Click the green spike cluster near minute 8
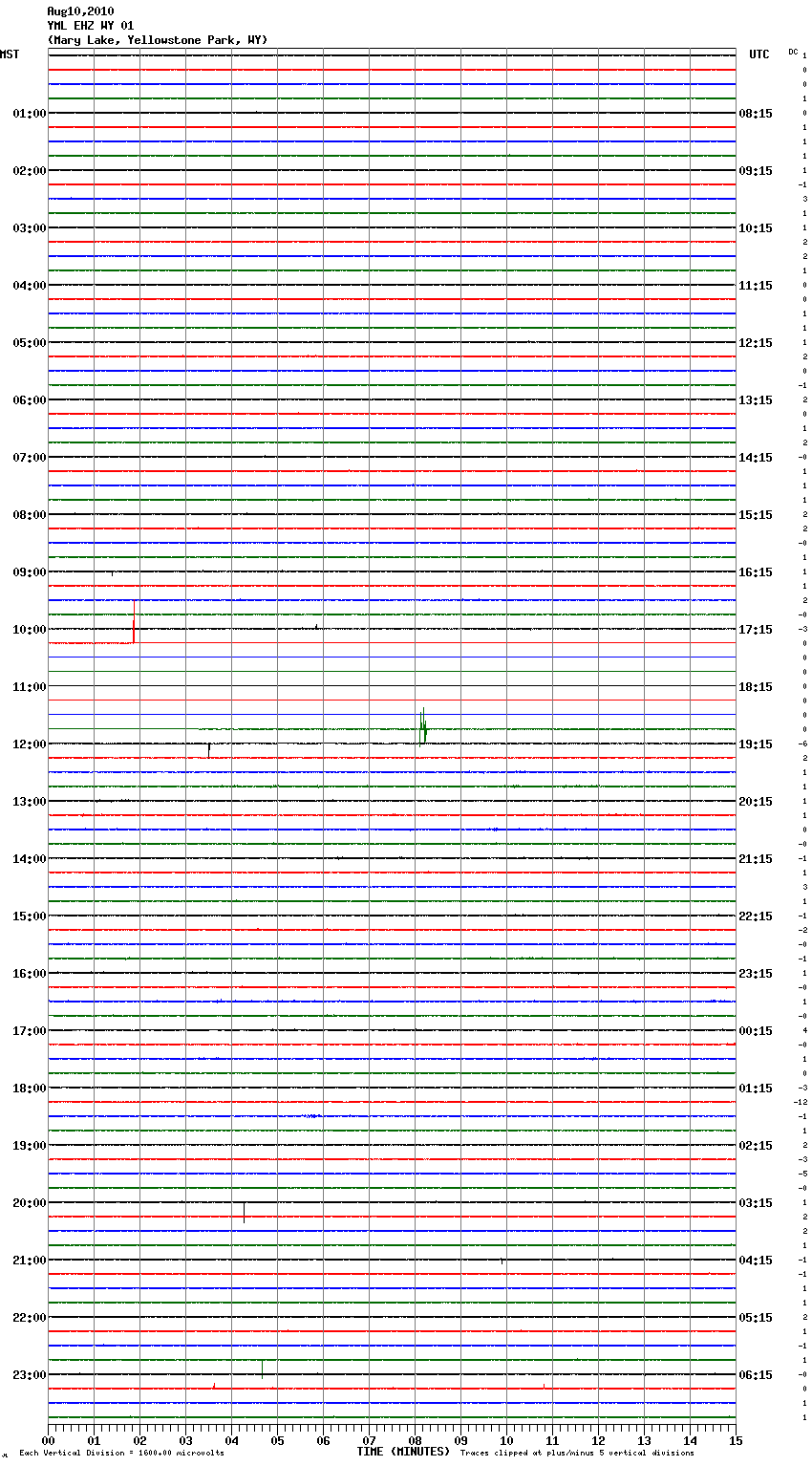This screenshot has height=1466, width=812. 422,726
